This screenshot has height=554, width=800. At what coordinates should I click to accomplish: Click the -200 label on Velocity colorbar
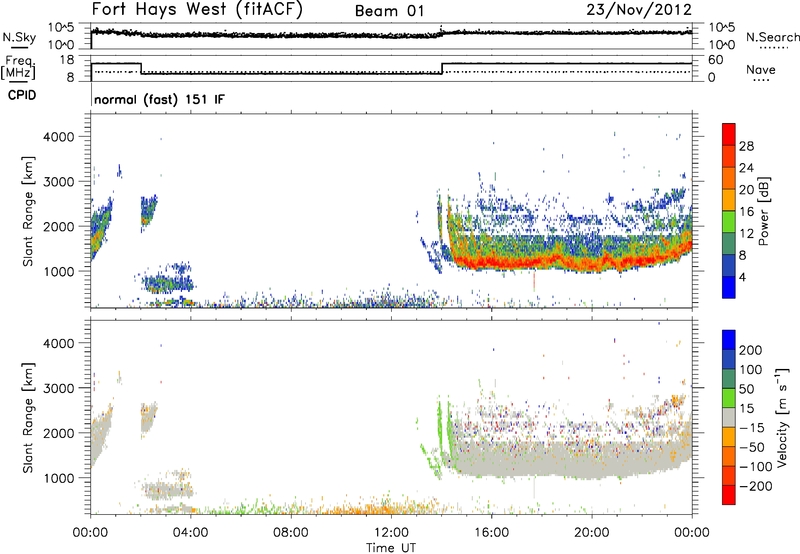(756, 486)
